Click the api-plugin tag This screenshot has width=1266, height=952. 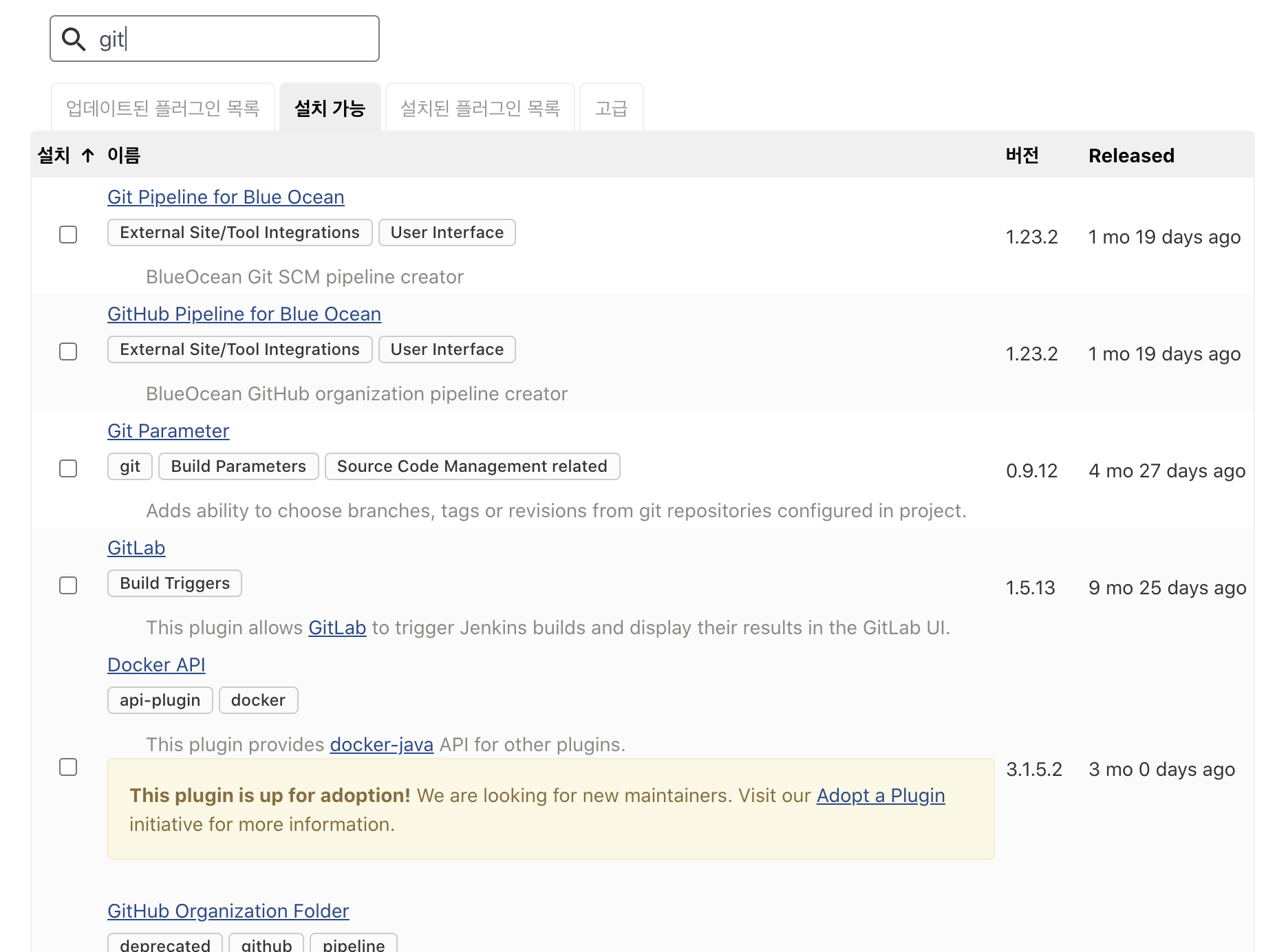coord(160,700)
